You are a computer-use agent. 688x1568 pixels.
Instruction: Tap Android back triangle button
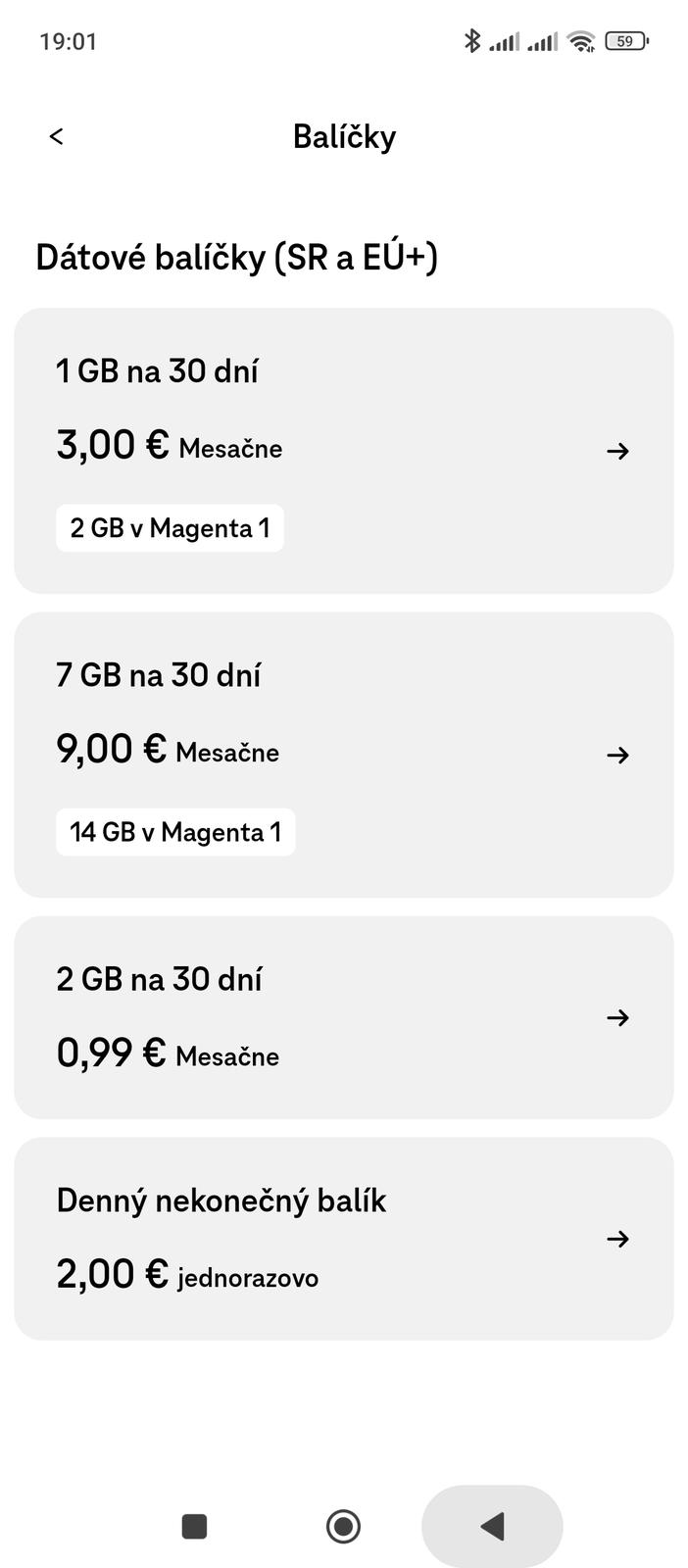tap(492, 1526)
